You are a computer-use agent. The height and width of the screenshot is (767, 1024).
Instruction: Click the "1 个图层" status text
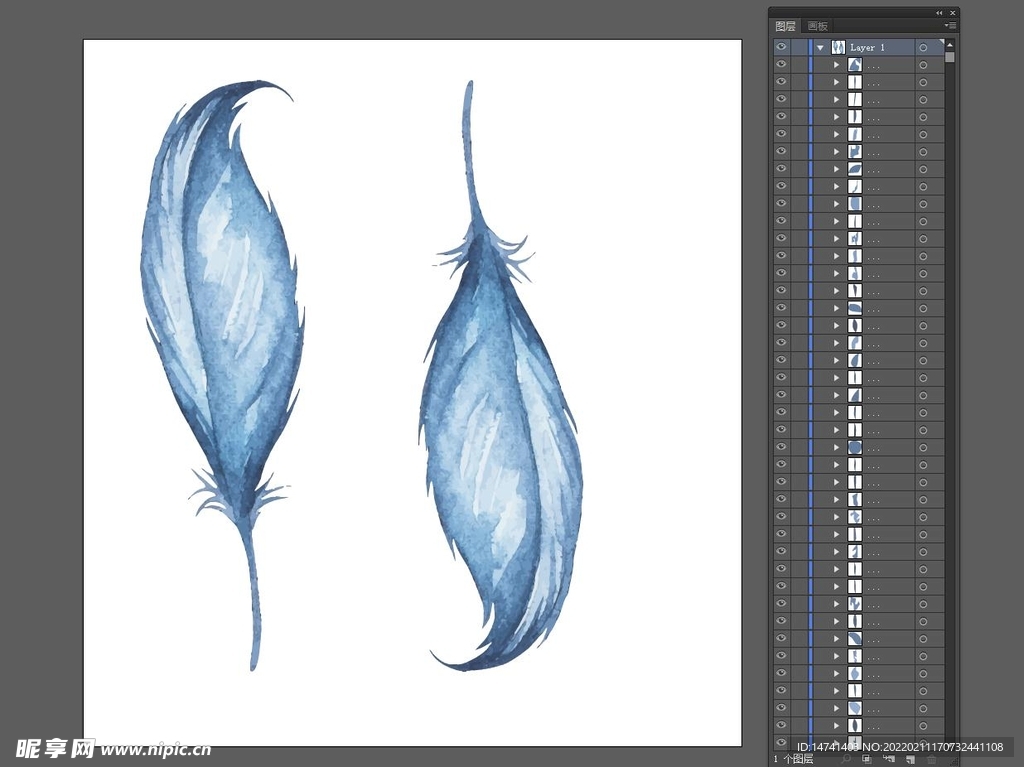793,759
